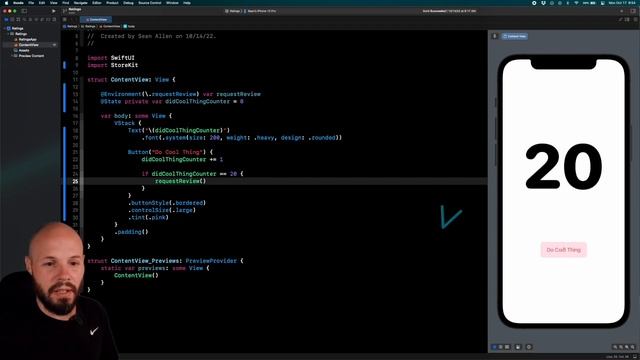
Task: Select the live preview mode button
Action: (494, 347)
